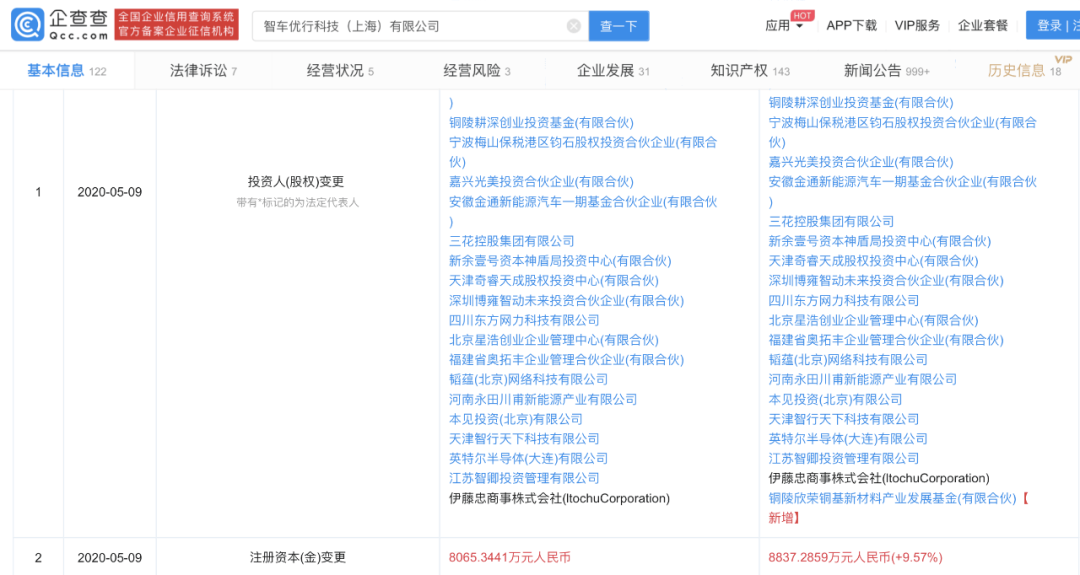Image resolution: width=1080 pixels, height=575 pixels.
Task: Open 新余壹号资本神盾局投资中心 in the before-change column
Action: (x=560, y=261)
